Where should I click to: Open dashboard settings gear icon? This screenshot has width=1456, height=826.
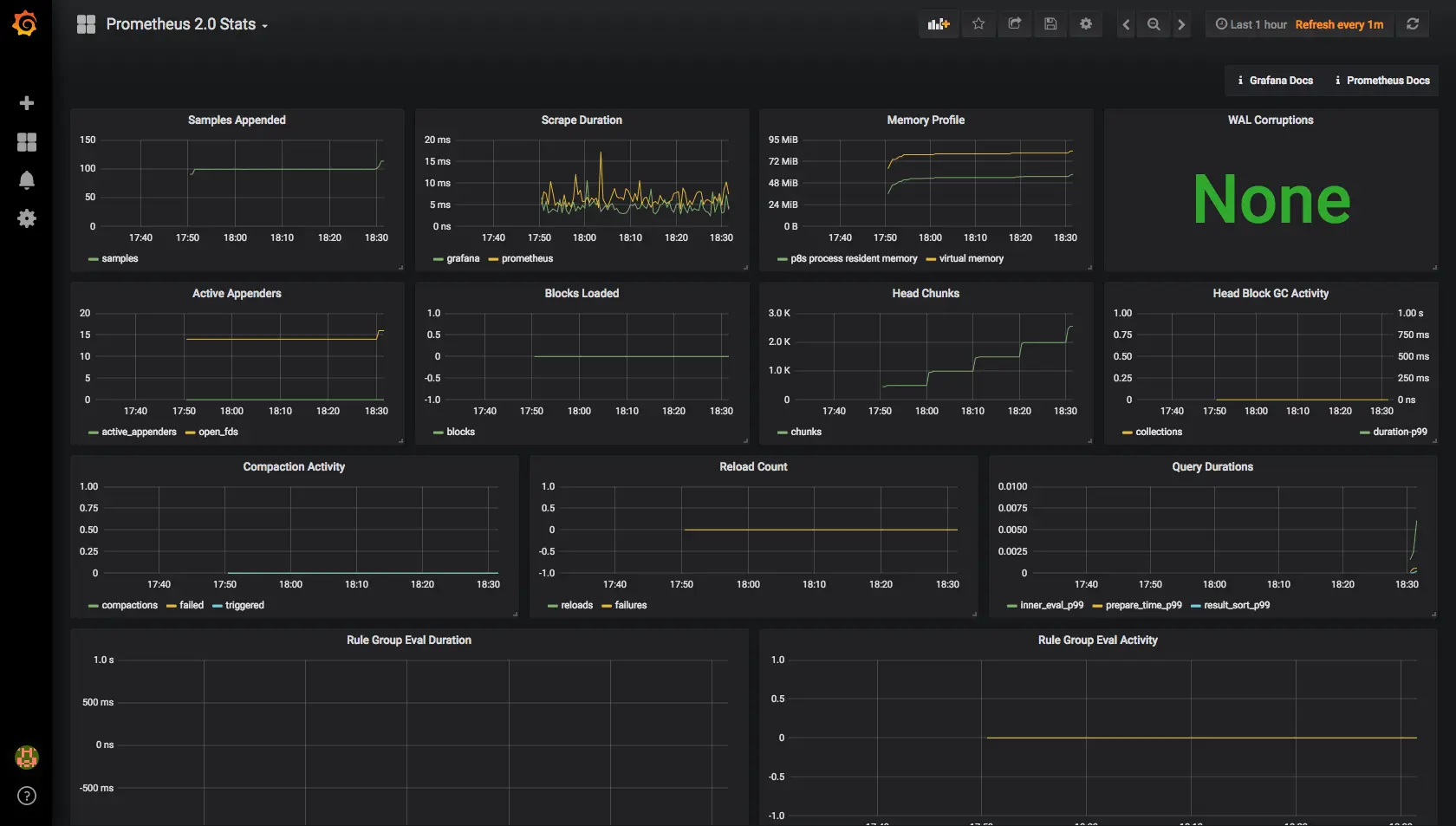[1086, 23]
